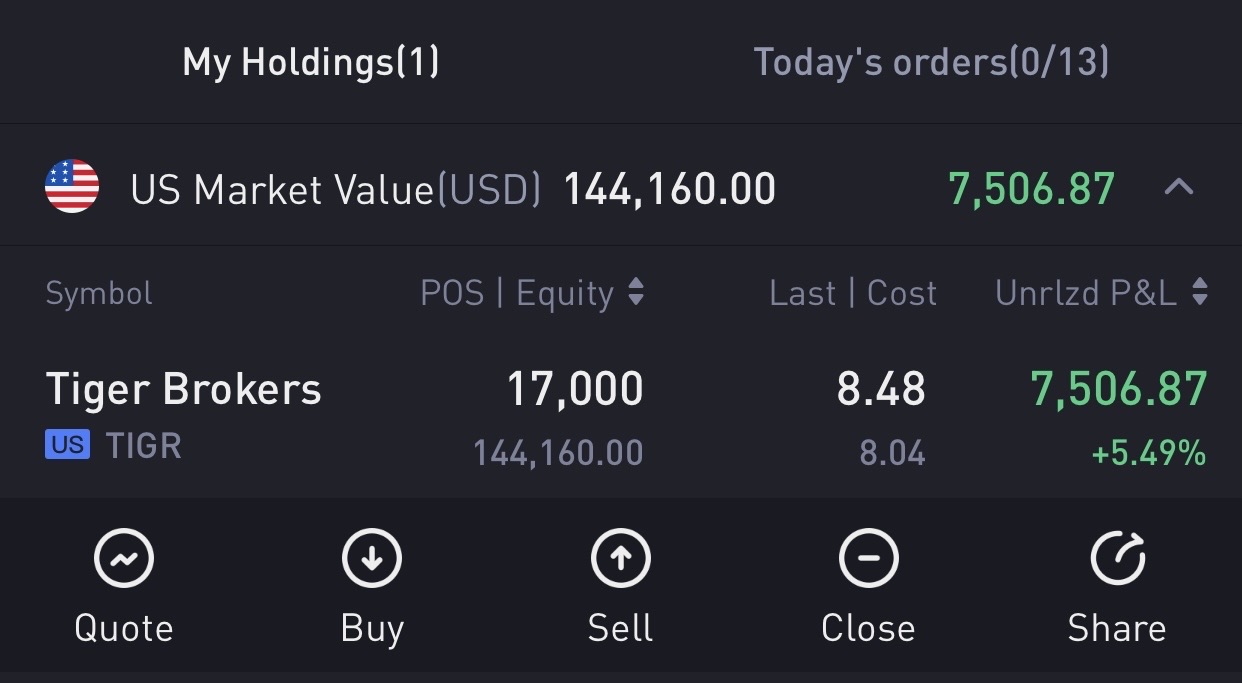Tap the Share arrow icon
This screenshot has width=1242, height=683.
pos(1117,558)
